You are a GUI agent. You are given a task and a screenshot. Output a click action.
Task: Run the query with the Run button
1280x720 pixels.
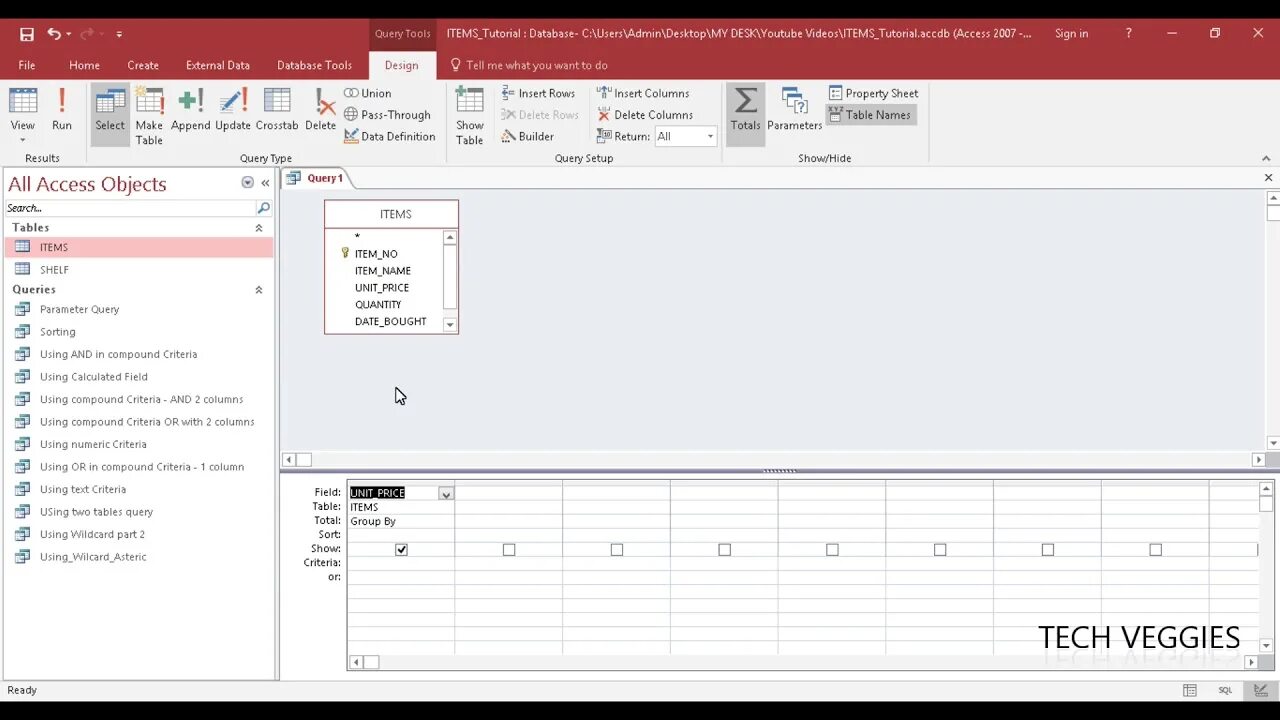tap(62, 110)
